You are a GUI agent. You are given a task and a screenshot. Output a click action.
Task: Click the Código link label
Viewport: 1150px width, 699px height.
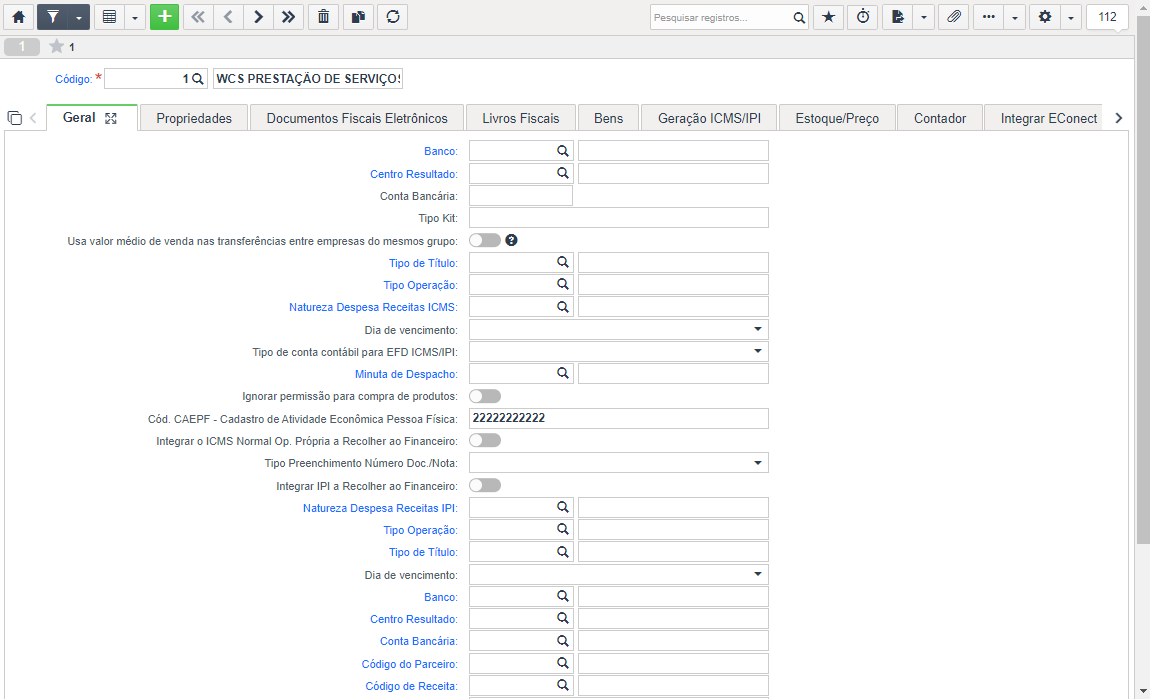(73, 79)
